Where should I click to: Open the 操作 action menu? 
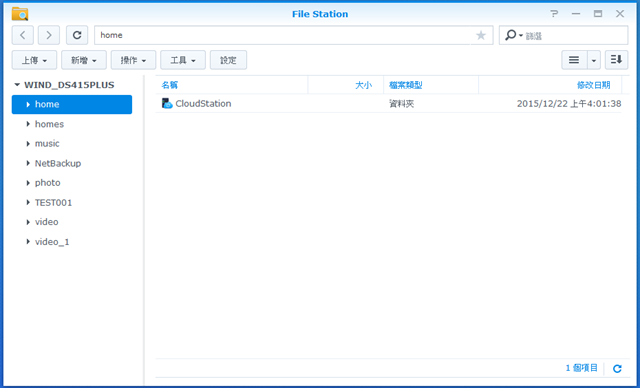coord(133,60)
